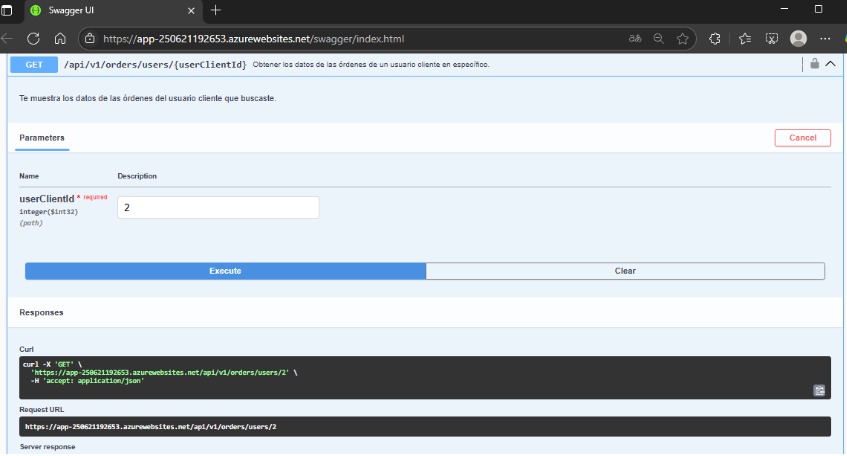Click the 'userClientId' parameter name
The height and width of the screenshot is (456, 847).
coord(46,199)
